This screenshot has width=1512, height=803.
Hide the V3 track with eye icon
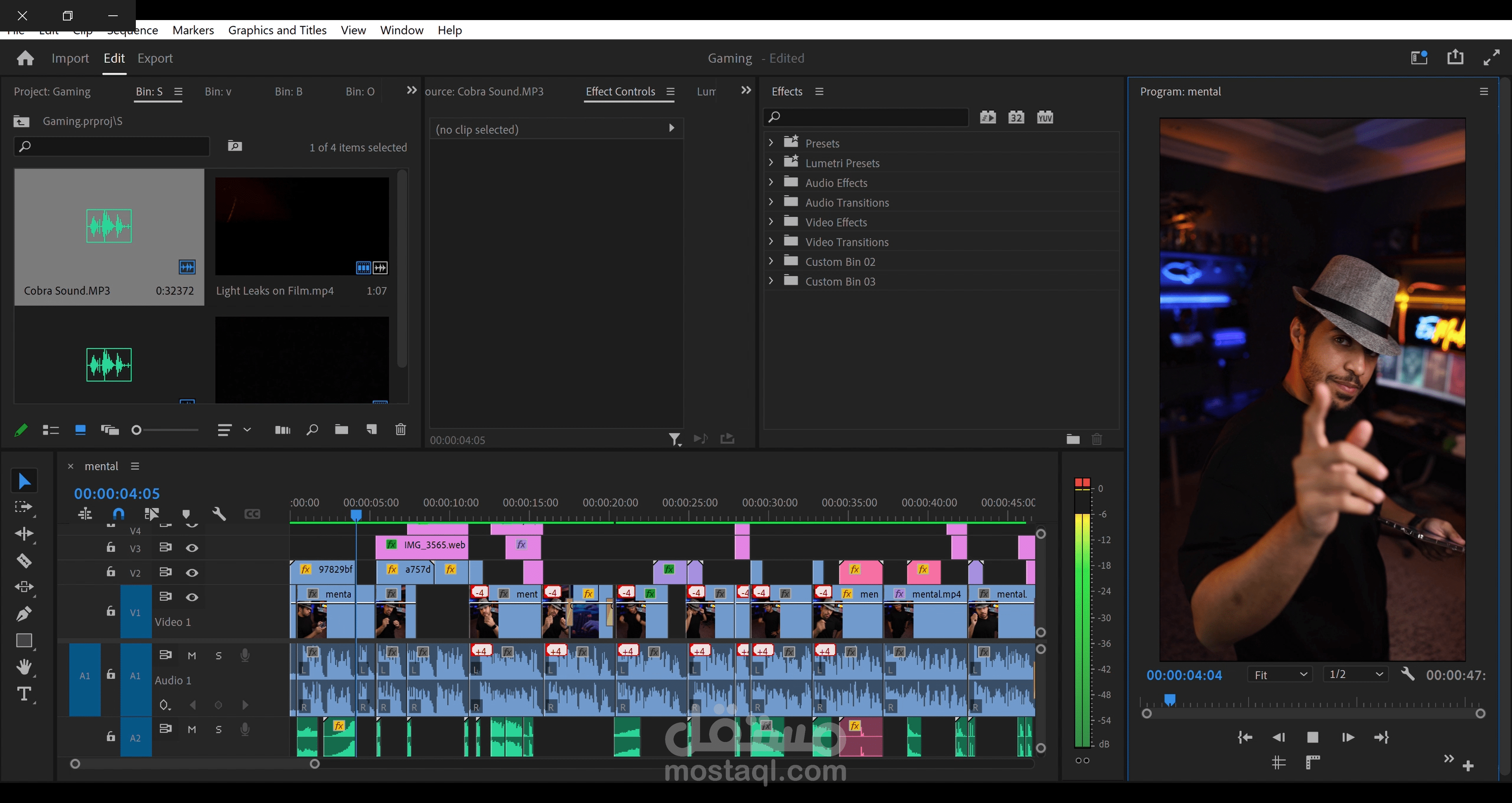click(x=192, y=548)
